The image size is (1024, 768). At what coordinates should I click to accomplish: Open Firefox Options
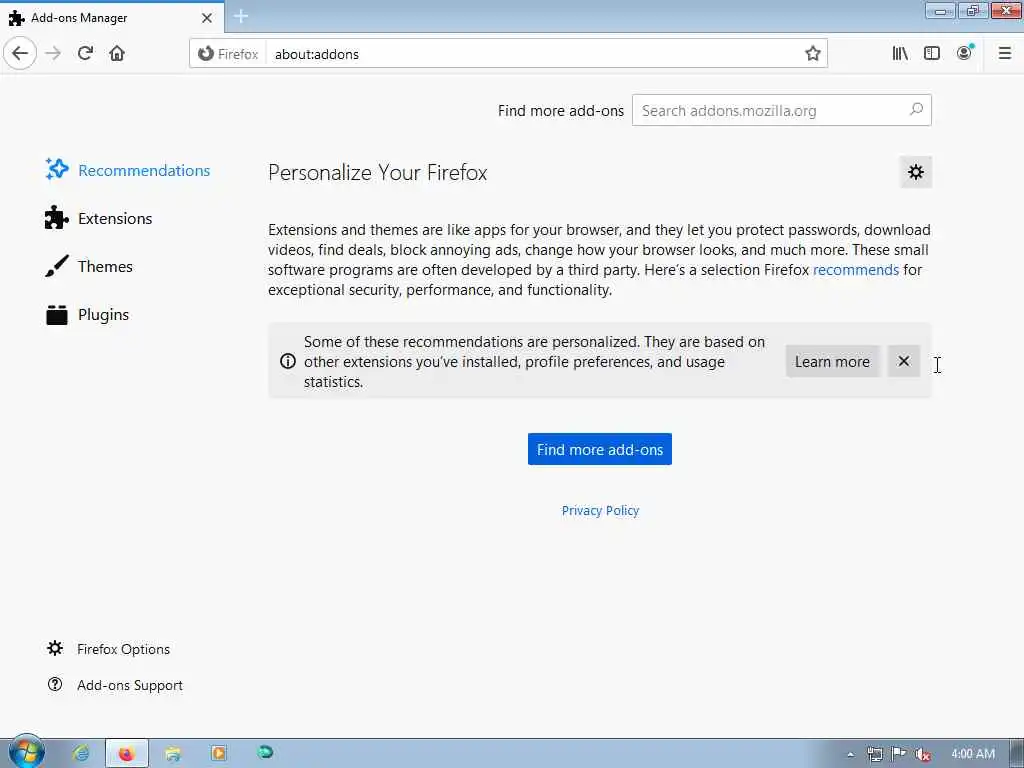pyautogui.click(x=108, y=648)
